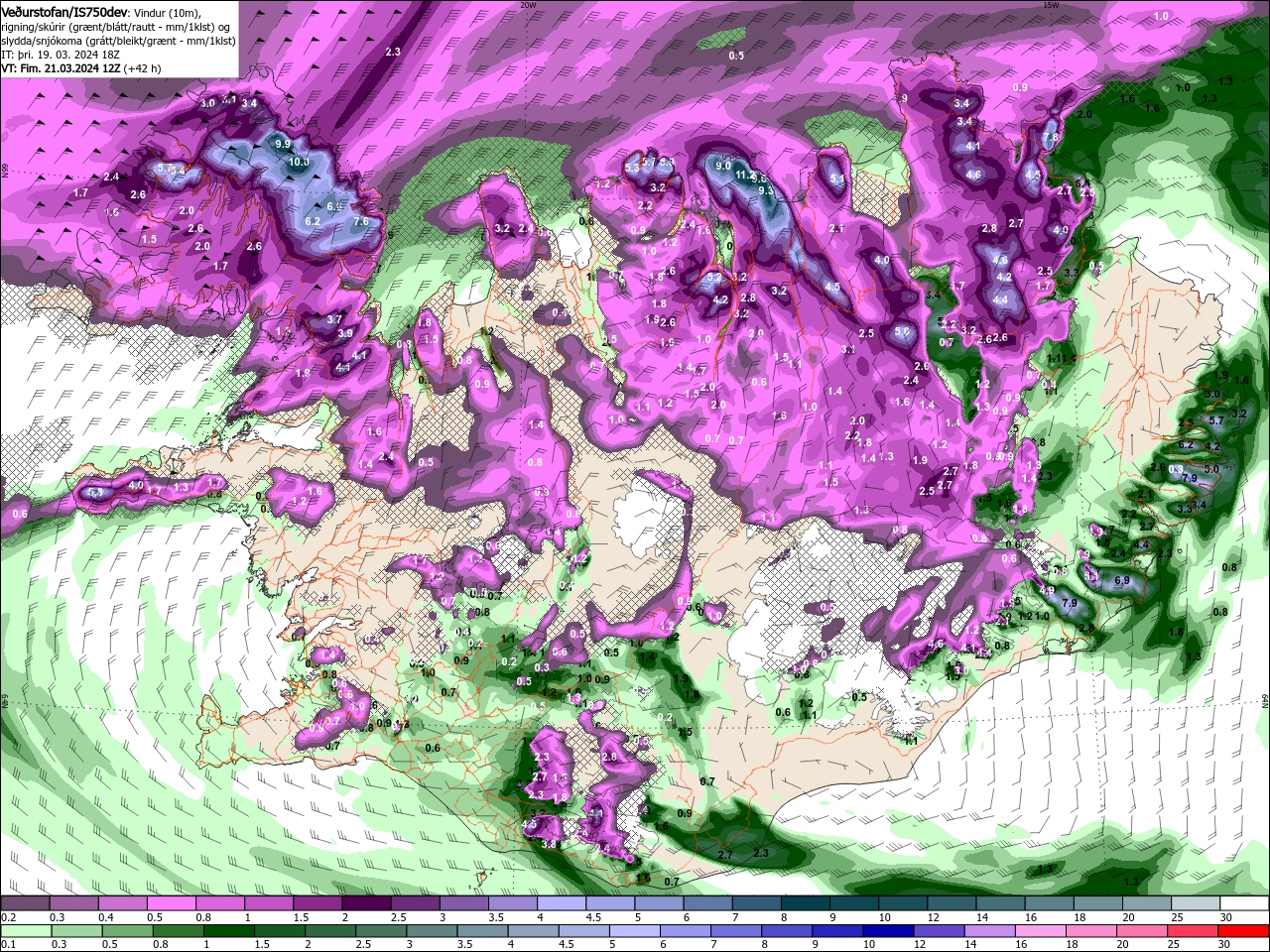This screenshot has height=952, width=1270.
Task: Select the white 30 swatch in snow legend
Action: click(x=1245, y=903)
